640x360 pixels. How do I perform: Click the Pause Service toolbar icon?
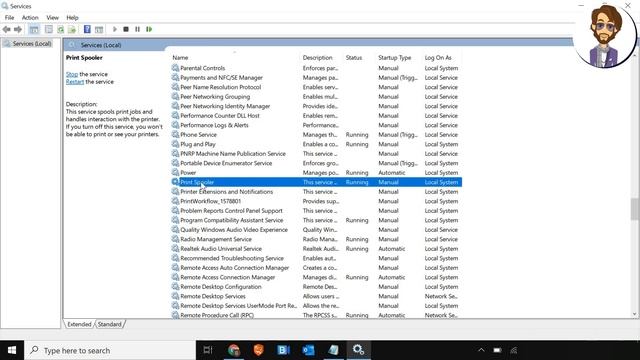pyautogui.click(x=138, y=29)
